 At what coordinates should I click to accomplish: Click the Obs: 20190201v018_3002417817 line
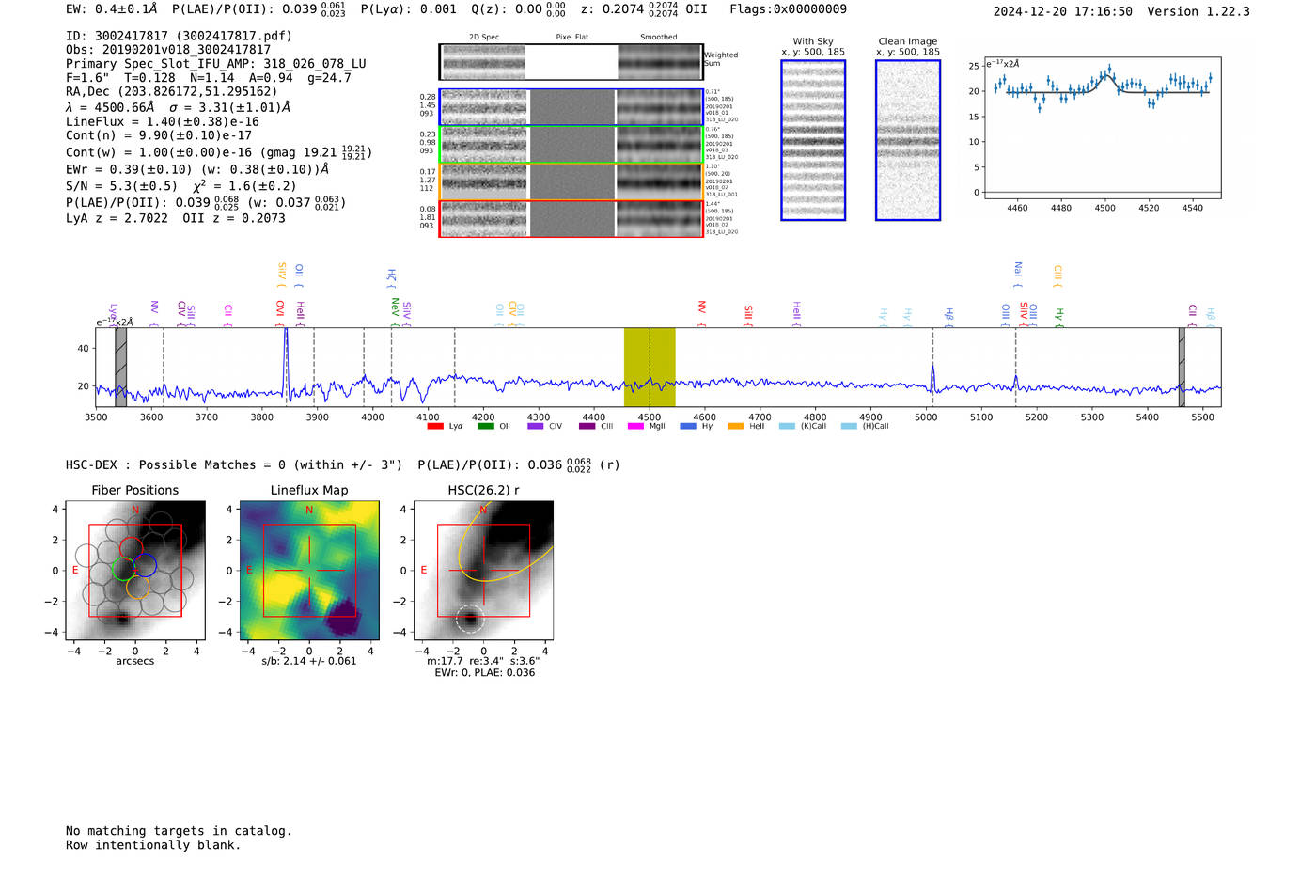(x=168, y=50)
